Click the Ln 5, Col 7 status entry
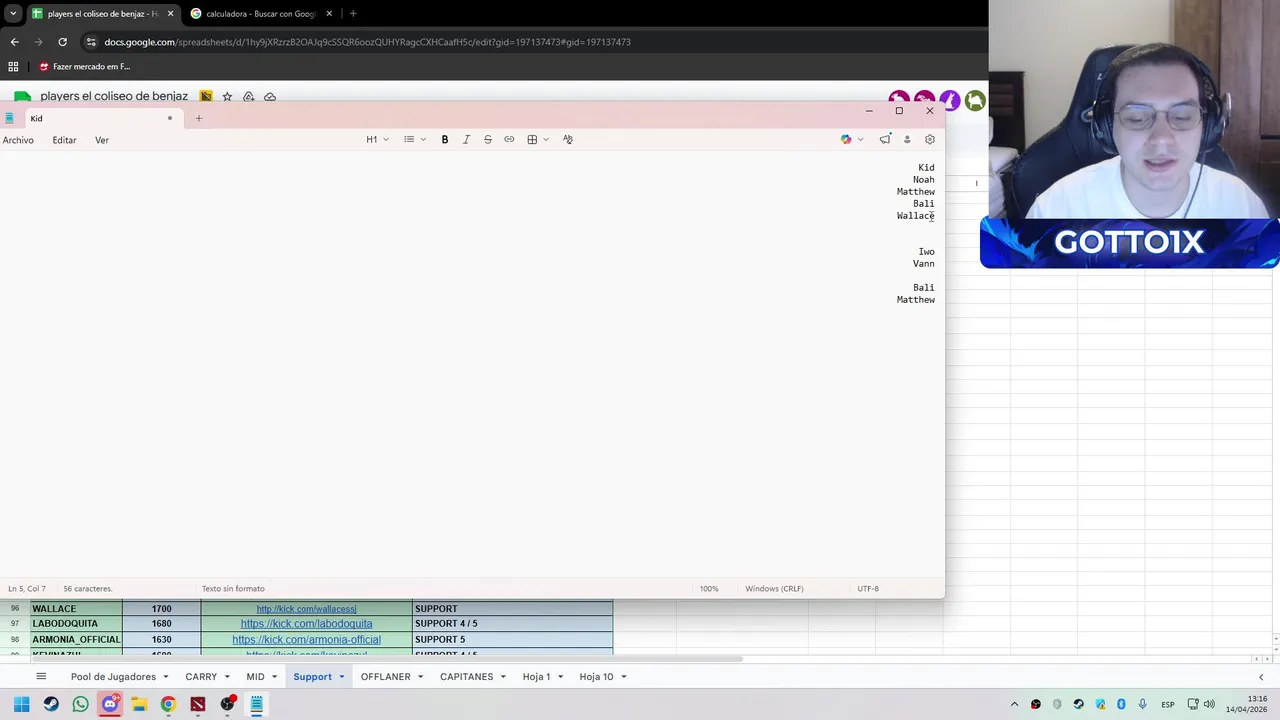Viewport: 1280px width, 720px height. 27,589
